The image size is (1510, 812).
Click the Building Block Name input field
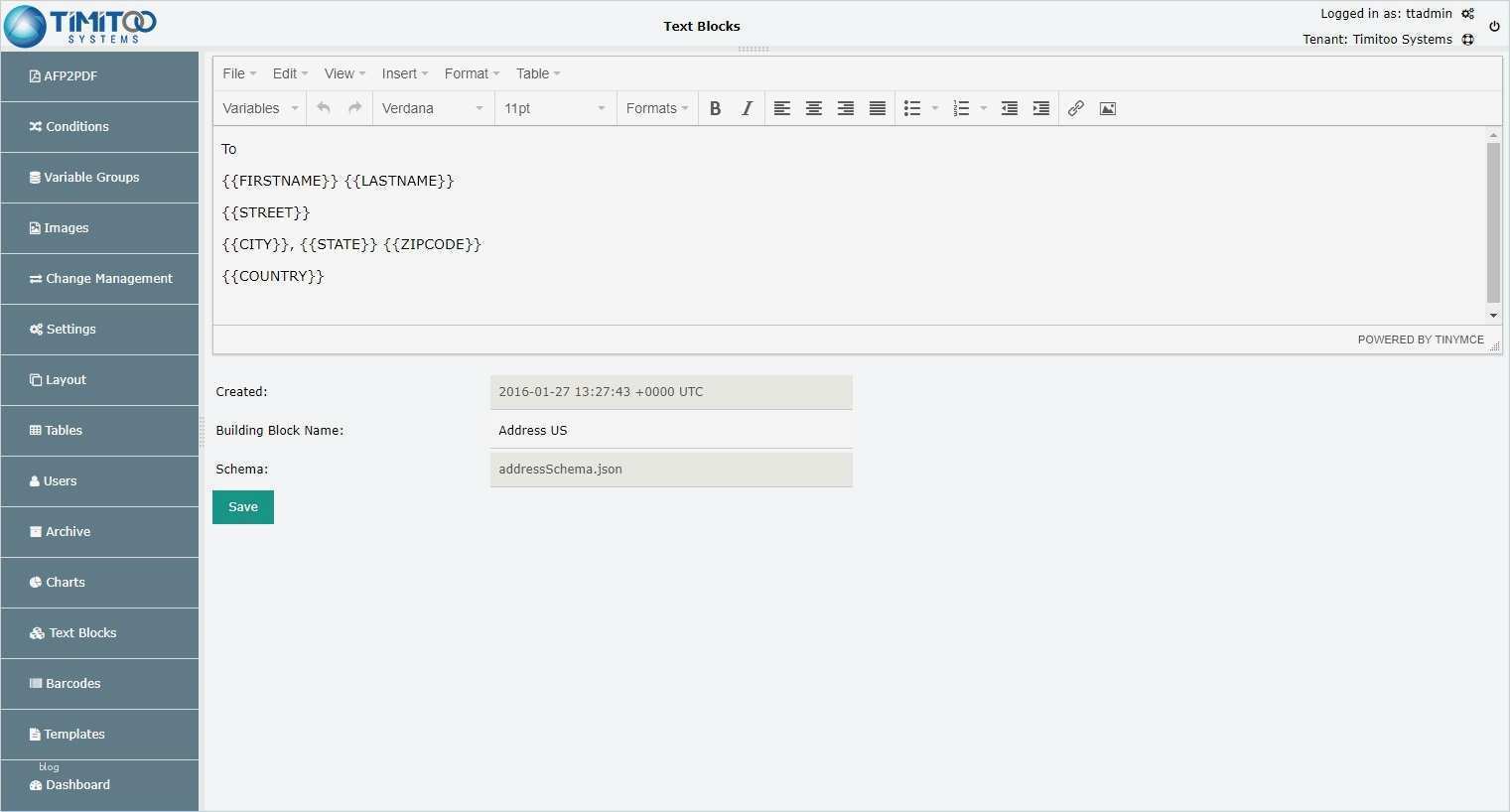pyautogui.click(x=671, y=431)
